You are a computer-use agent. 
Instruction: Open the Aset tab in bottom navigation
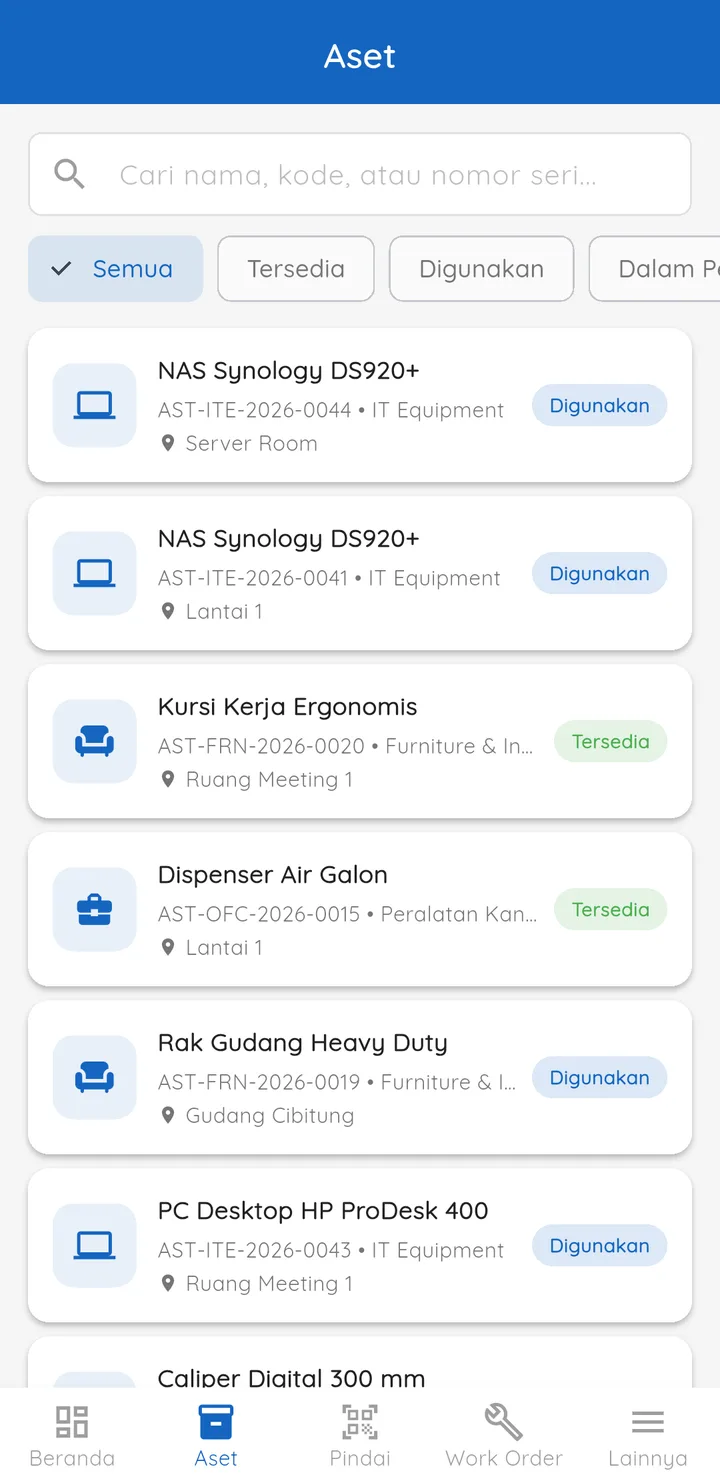pyautogui.click(x=216, y=1434)
